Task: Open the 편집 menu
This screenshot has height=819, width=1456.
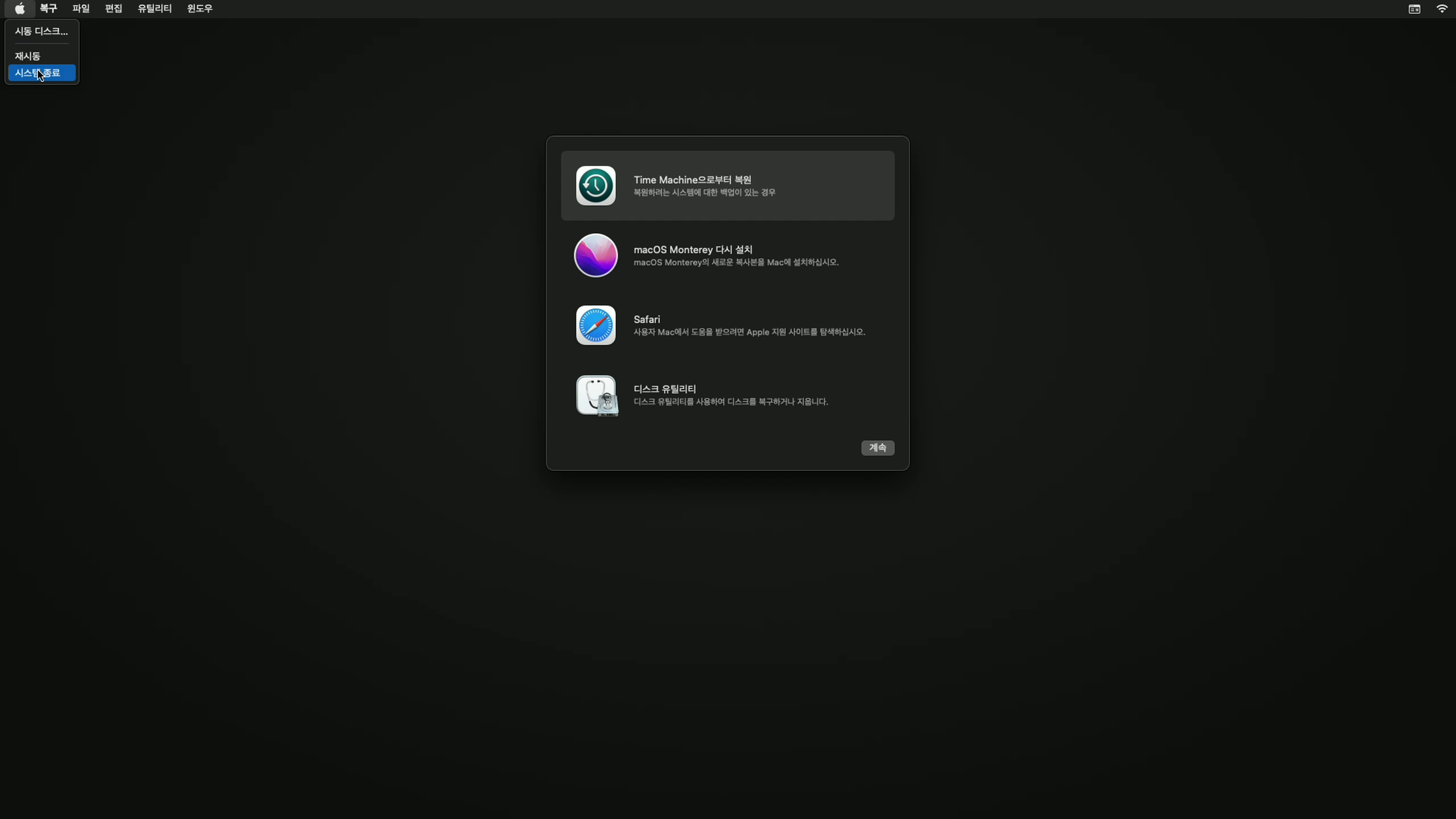Action: click(x=113, y=9)
